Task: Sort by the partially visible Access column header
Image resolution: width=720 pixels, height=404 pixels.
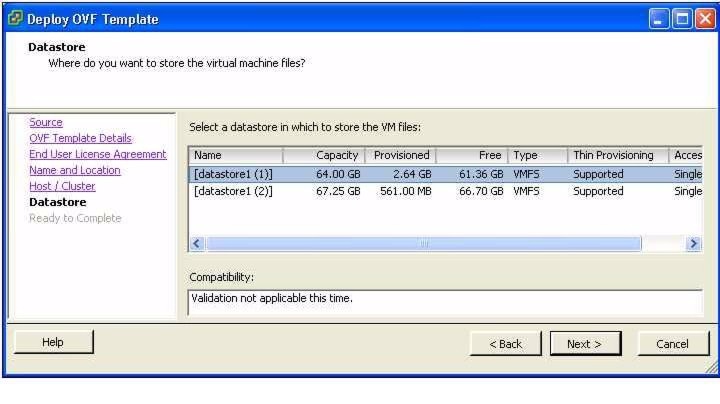Action: 686,155
